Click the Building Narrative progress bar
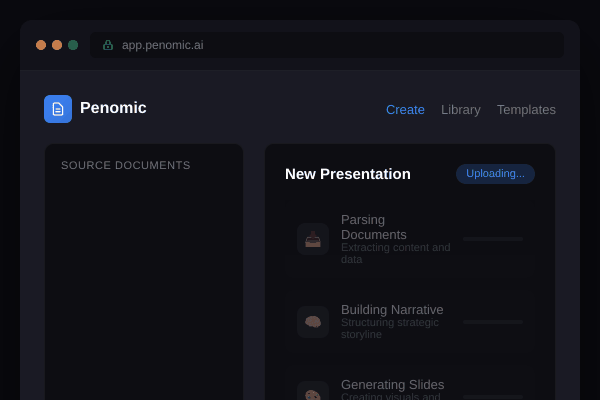Viewport: 600px width, 400px height. 493,322
